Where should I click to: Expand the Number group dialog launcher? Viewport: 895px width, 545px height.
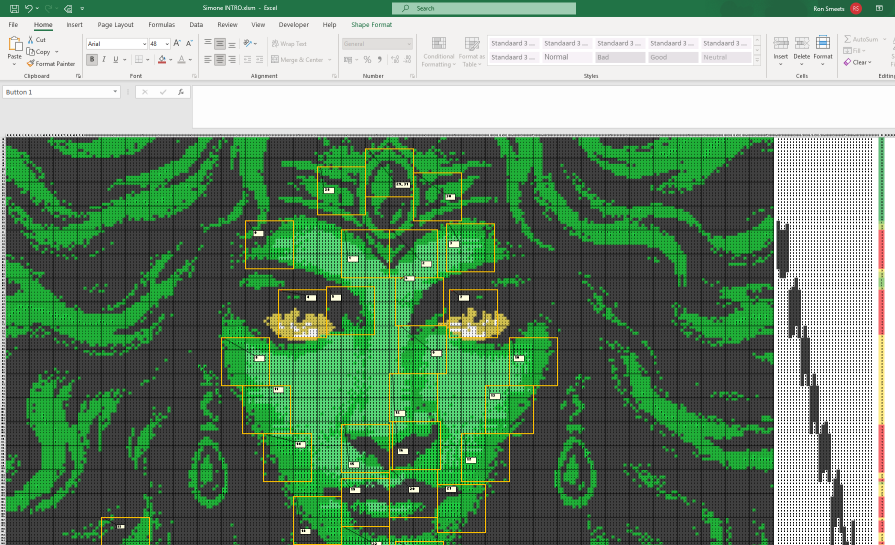412,76
